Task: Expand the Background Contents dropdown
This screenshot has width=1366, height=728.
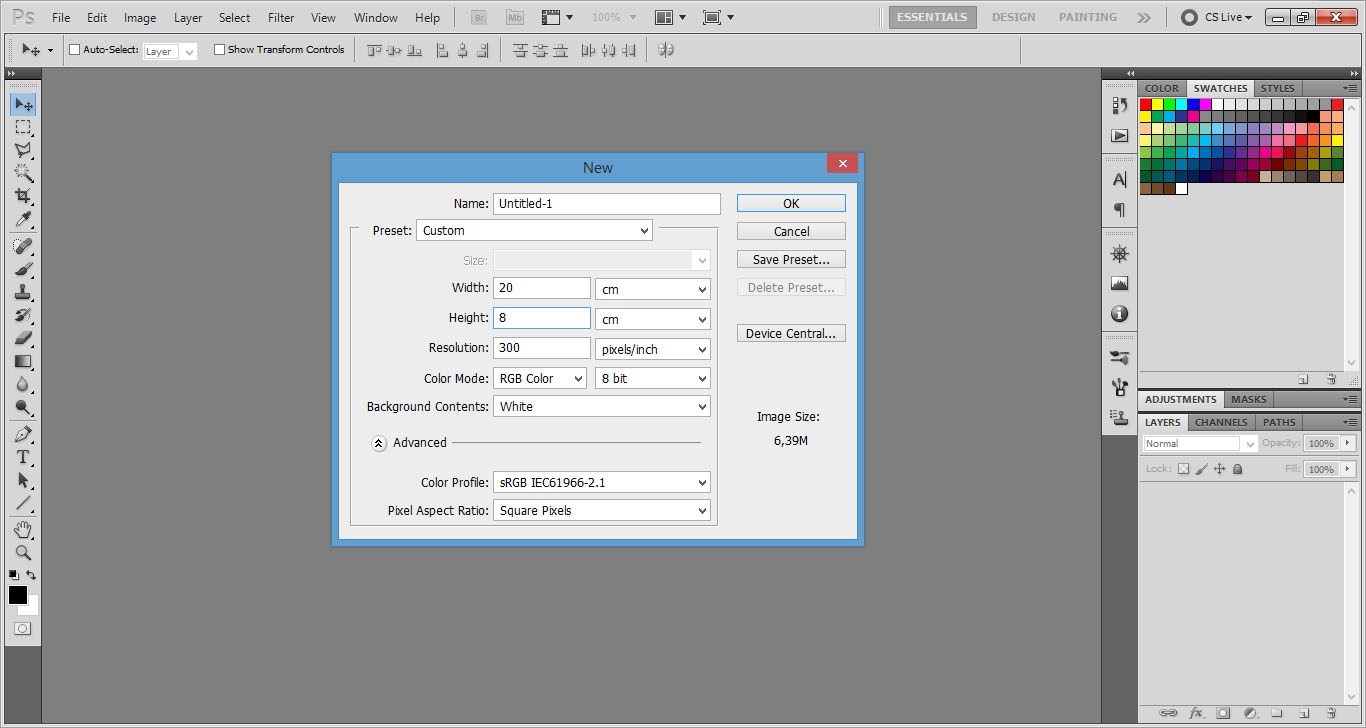Action: click(602, 407)
